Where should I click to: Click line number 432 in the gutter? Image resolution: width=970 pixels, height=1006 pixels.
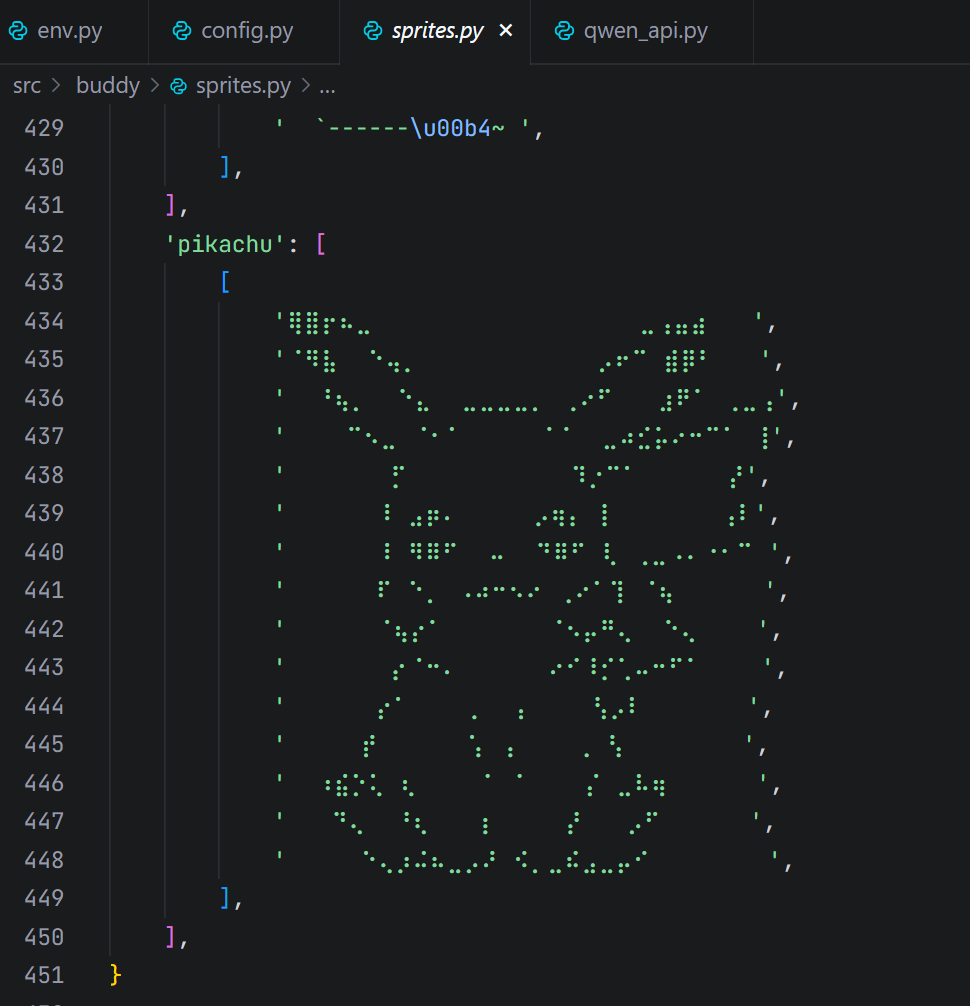44,244
